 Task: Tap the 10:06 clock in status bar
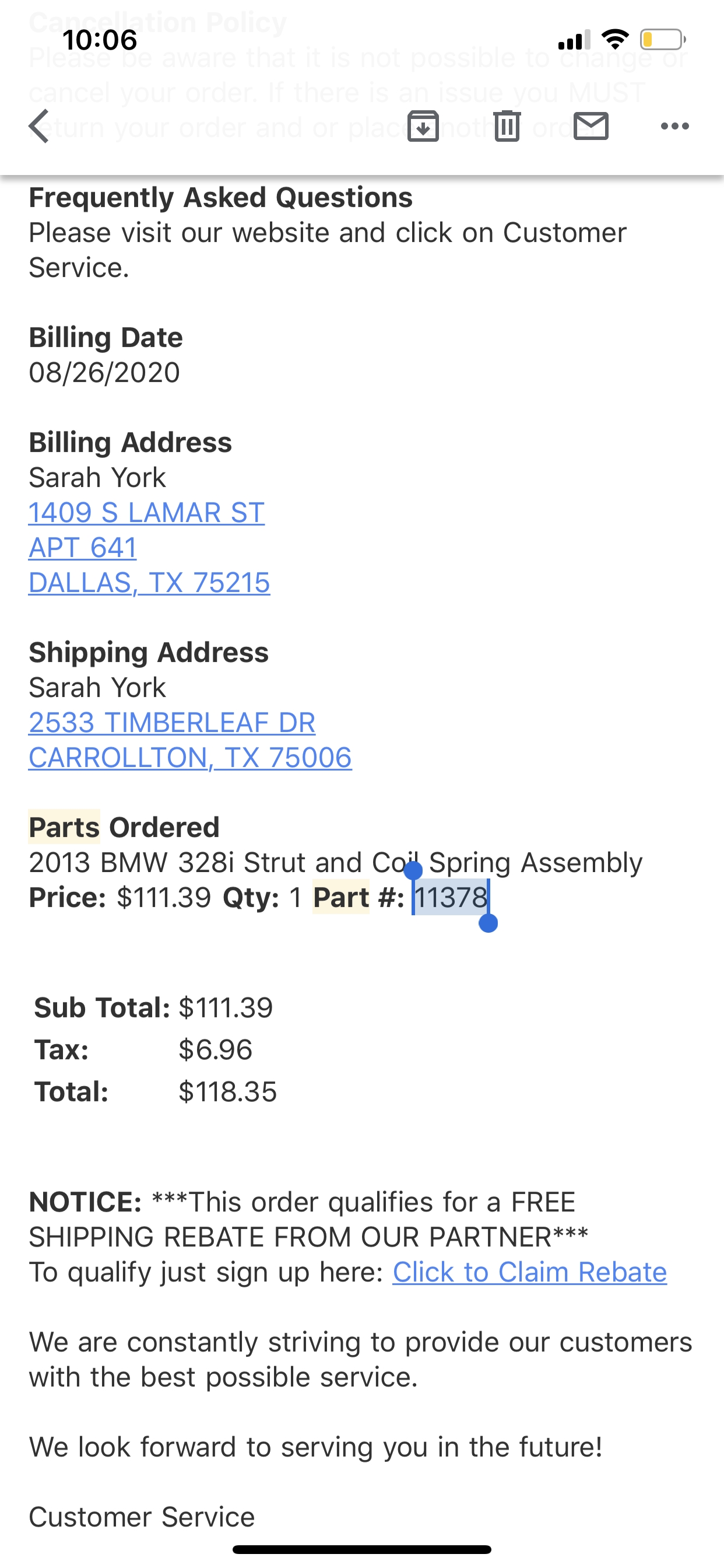click(x=100, y=40)
